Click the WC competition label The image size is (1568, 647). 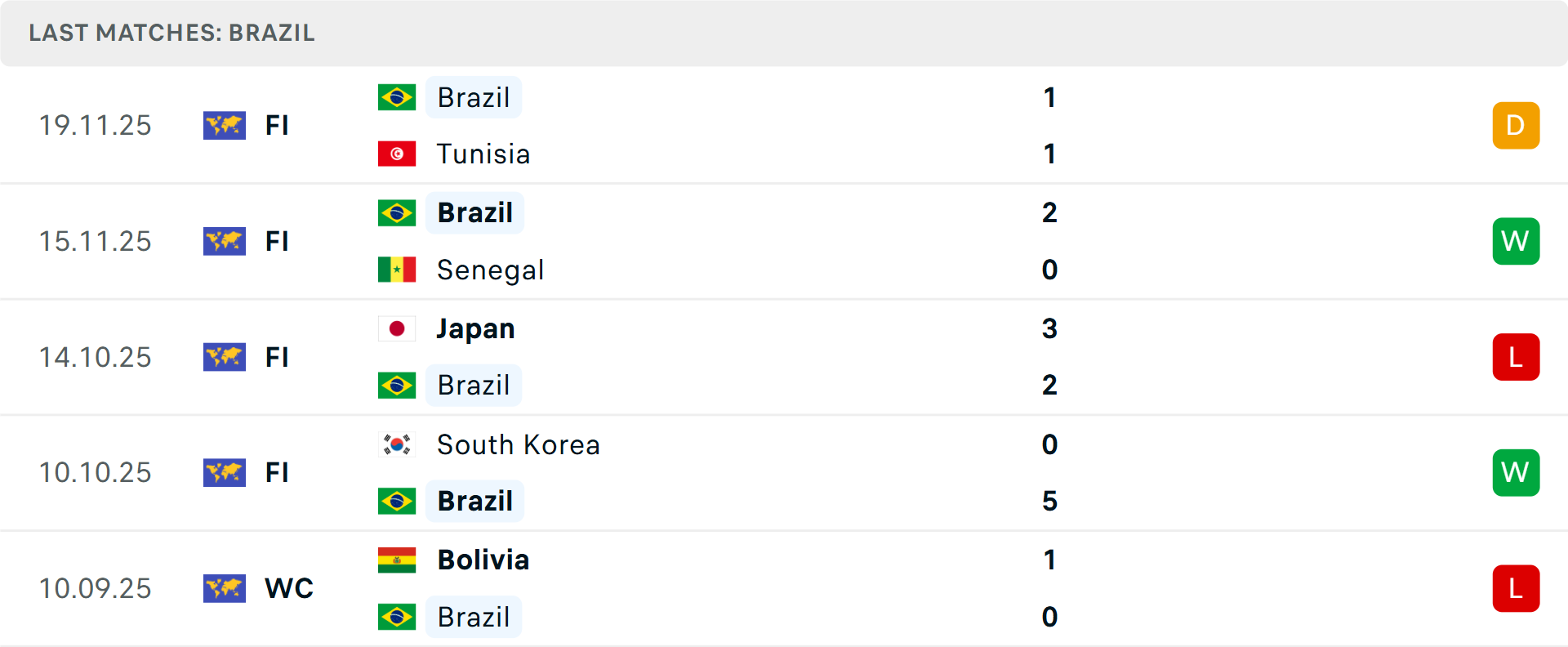pos(288,588)
